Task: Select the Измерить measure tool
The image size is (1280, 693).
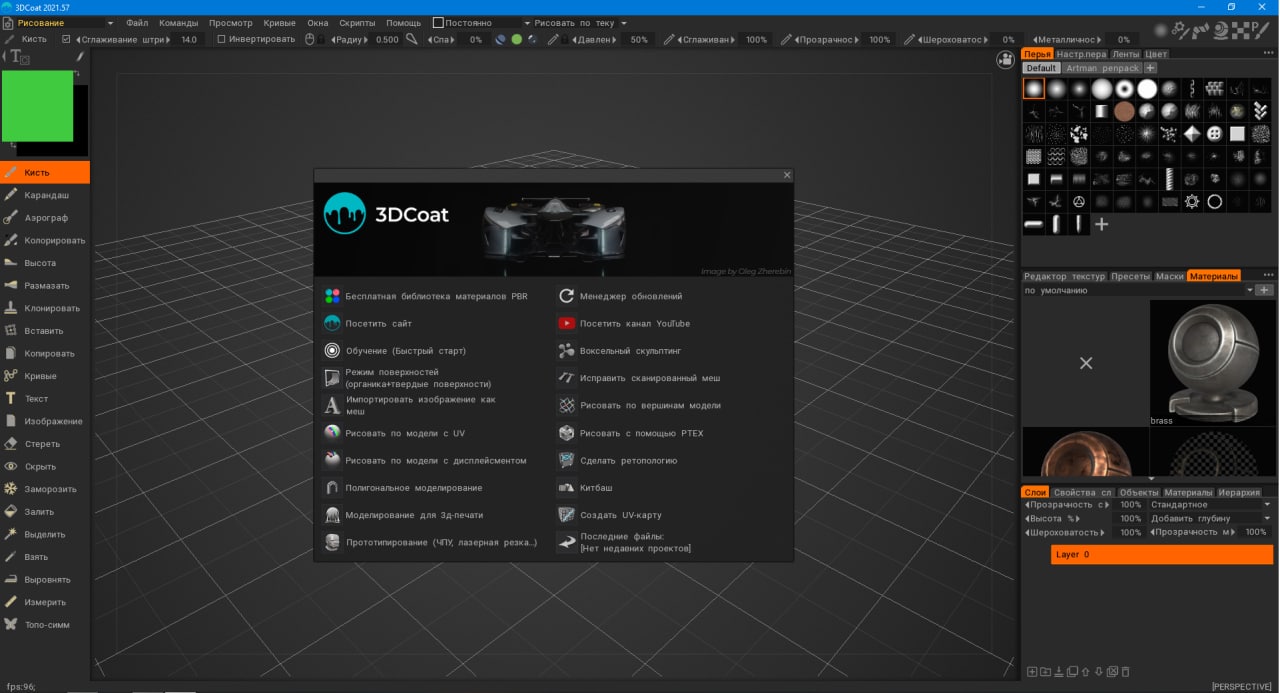Action: (45, 602)
